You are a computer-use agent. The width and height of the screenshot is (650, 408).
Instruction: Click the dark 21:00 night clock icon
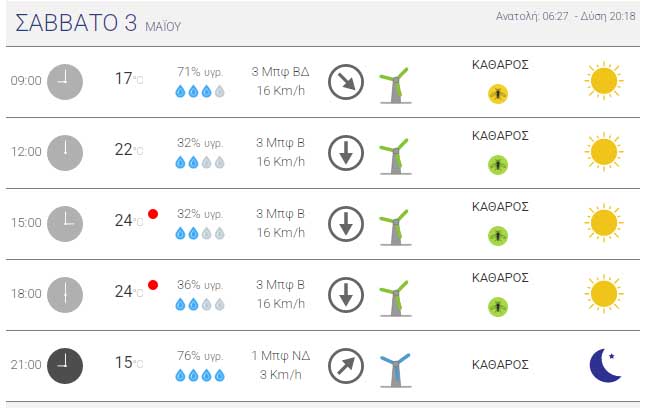point(65,366)
